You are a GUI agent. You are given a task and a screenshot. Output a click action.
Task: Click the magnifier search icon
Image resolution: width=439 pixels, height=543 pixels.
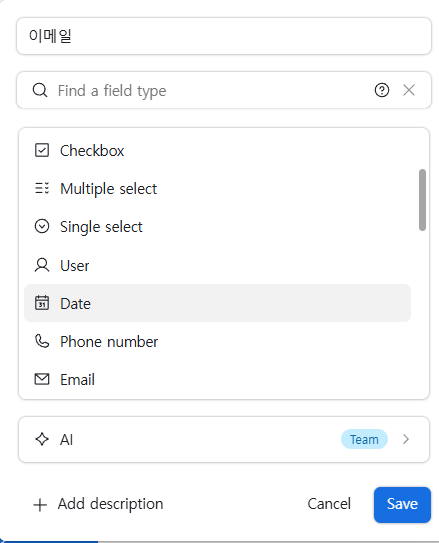pos(40,90)
